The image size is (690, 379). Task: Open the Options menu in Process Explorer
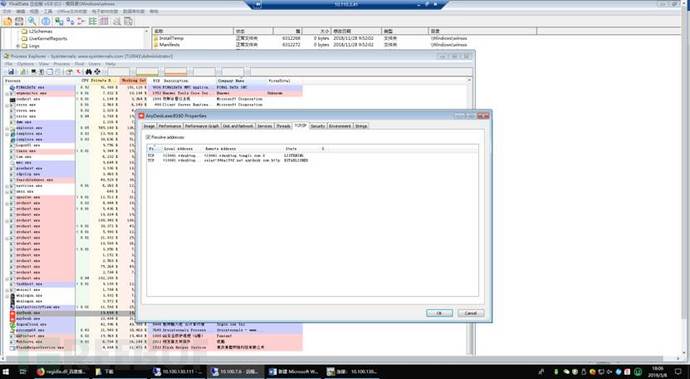pos(26,64)
